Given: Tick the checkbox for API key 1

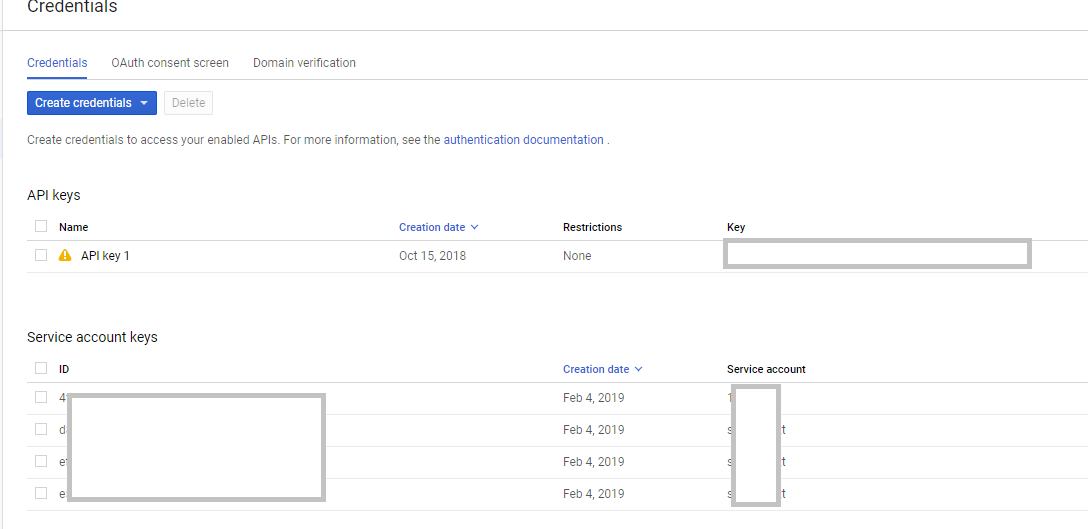Looking at the screenshot, I should (41, 255).
